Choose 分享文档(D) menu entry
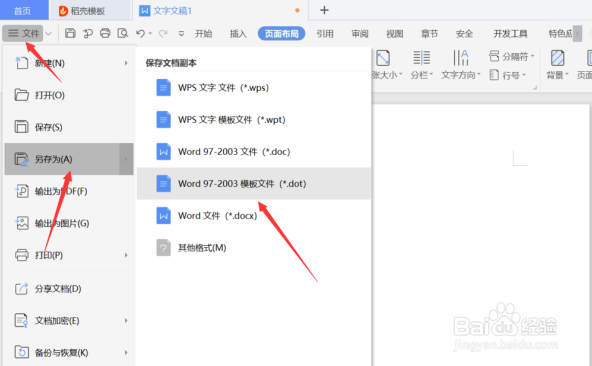Image resolution: width=592 pixels, height=366 pixels. (x=69, y=289)
